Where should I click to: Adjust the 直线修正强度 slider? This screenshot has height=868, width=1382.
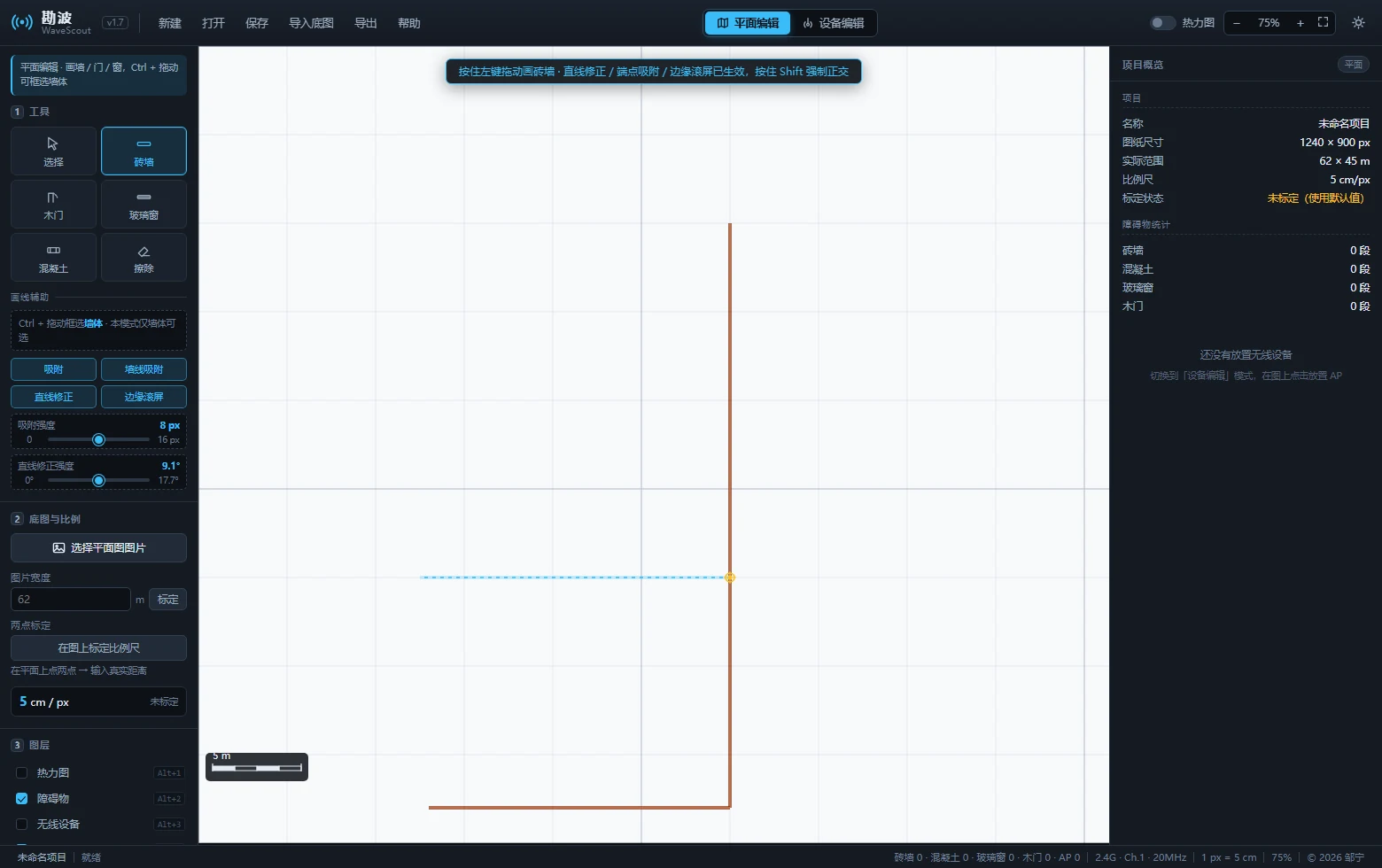(98, 480)
